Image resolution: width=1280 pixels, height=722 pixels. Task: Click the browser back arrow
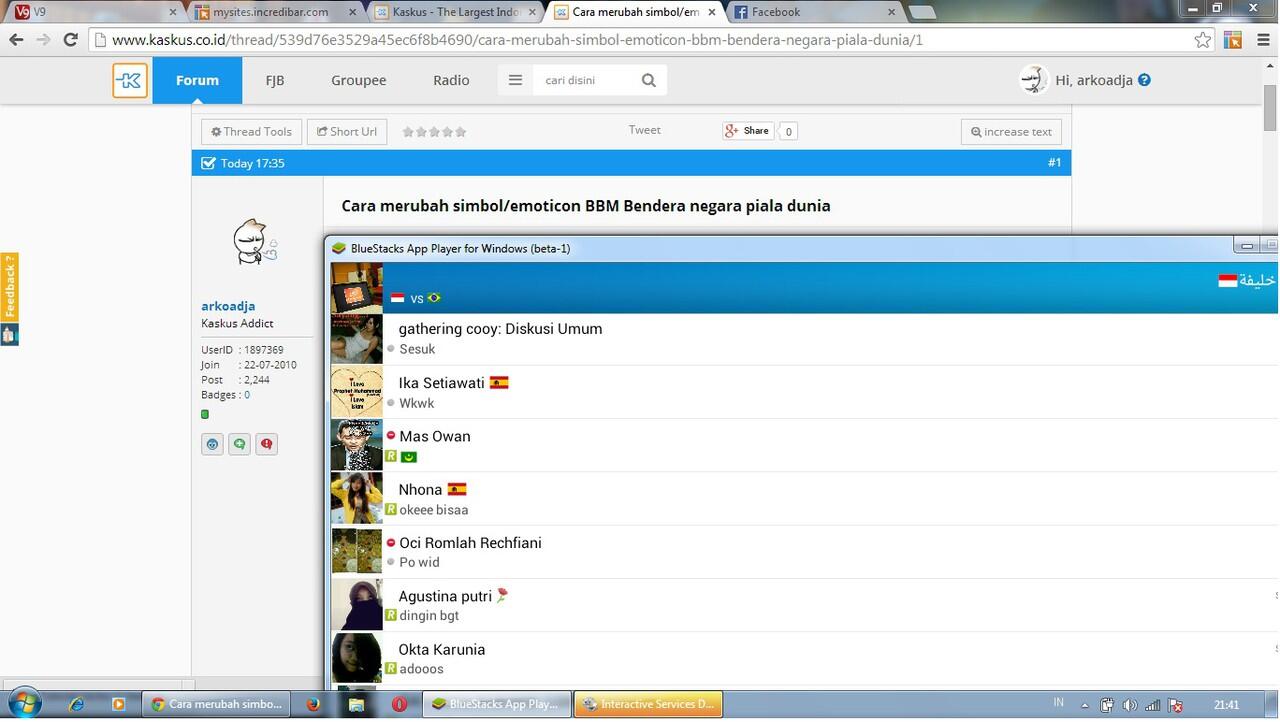click(x=16, y=40)
